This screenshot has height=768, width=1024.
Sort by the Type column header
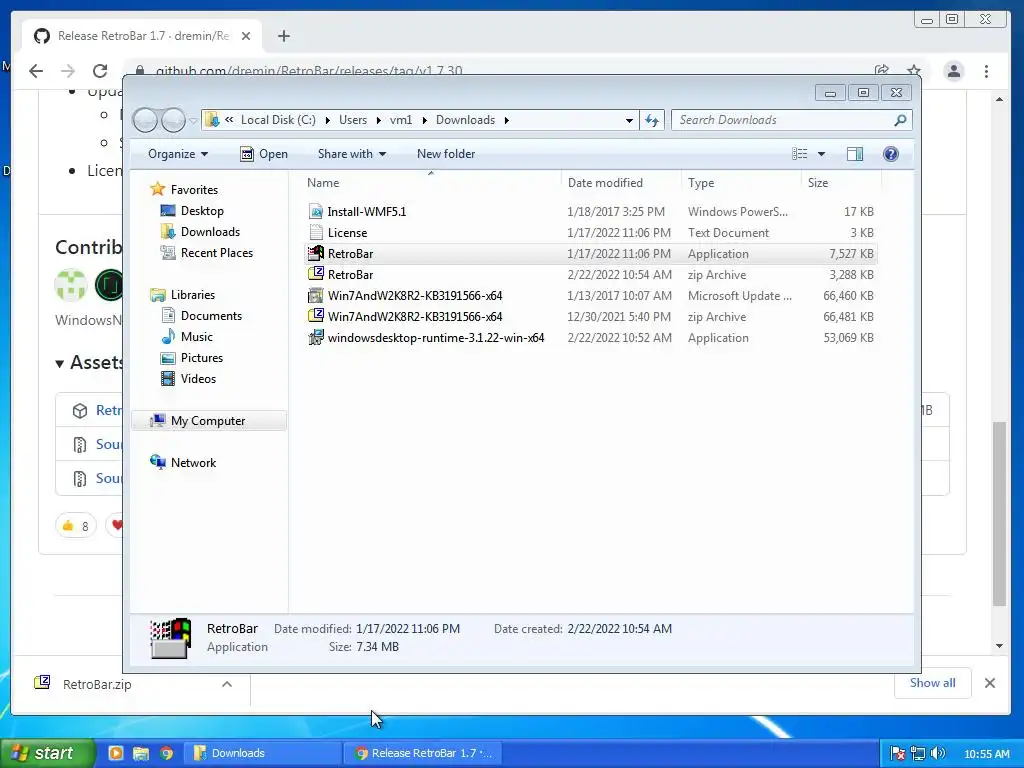click(701, 183)
